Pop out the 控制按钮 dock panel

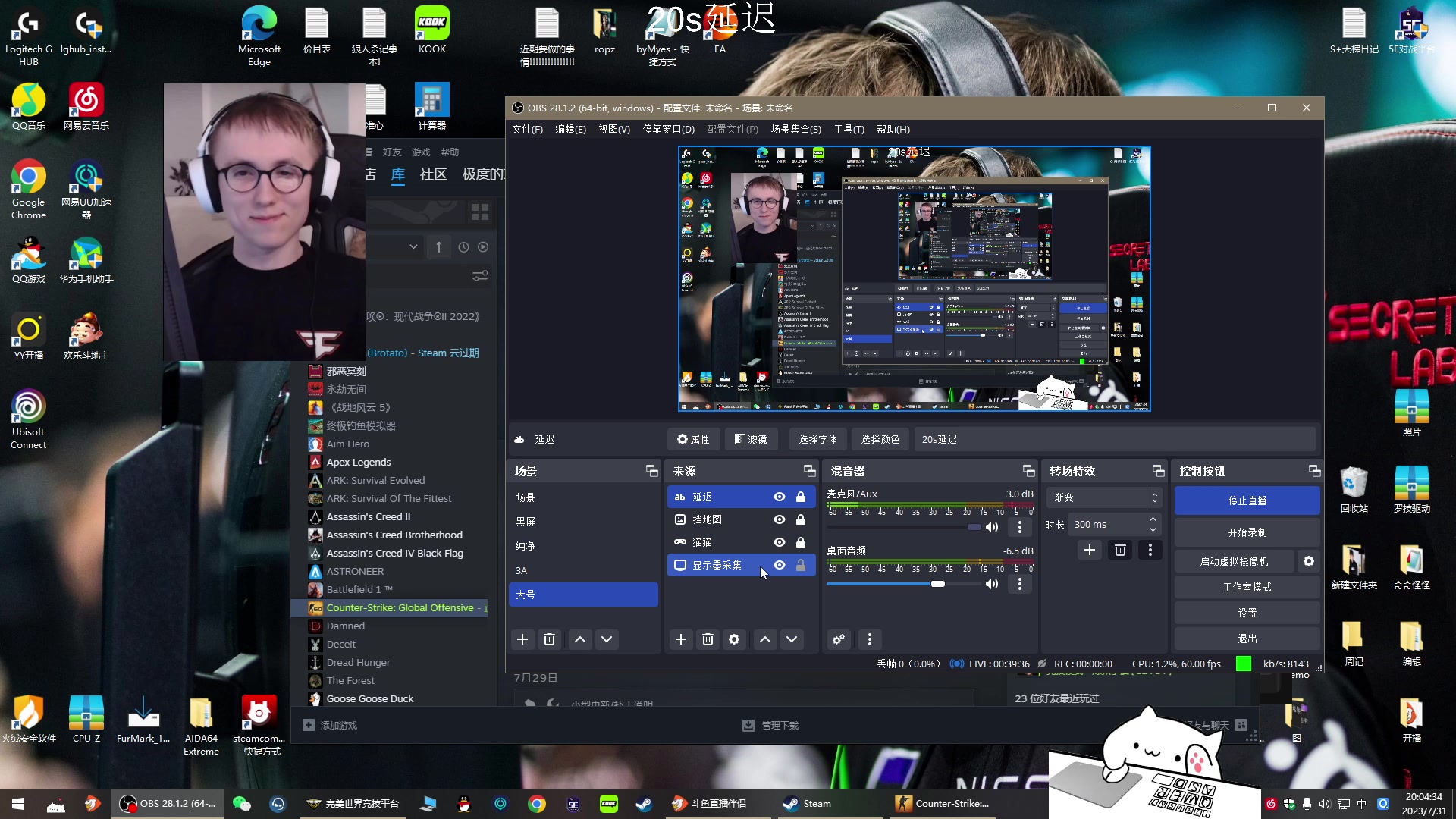pos(1314,471)
